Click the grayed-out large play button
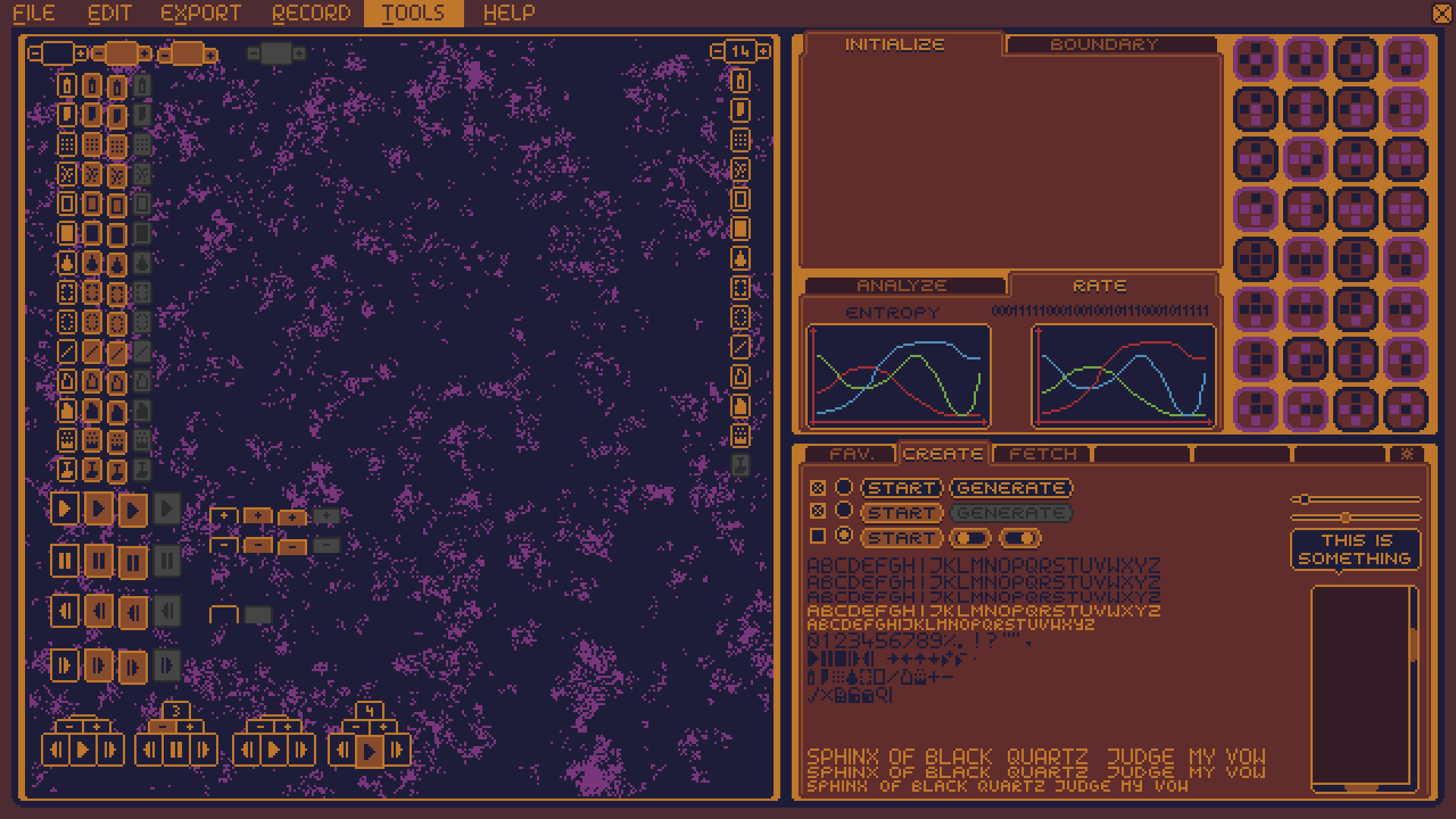 pos(167,509)
